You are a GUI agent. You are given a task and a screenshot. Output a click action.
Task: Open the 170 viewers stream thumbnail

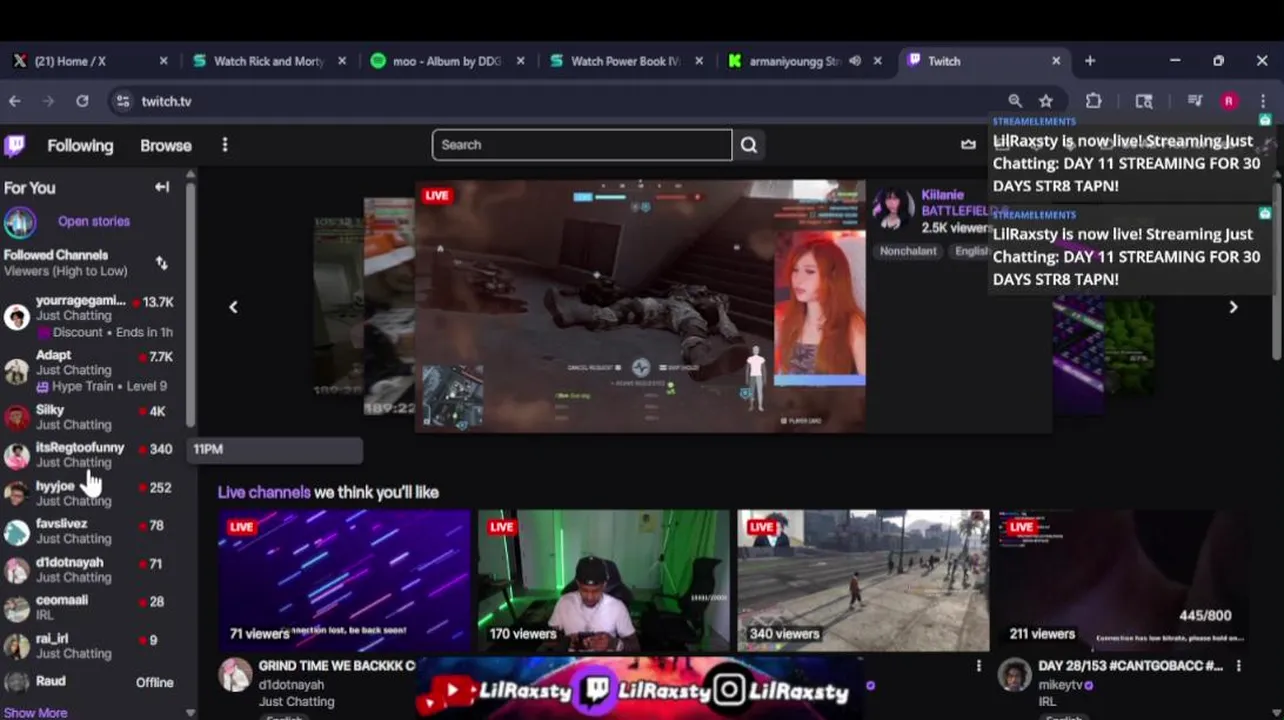coord(604,581)
